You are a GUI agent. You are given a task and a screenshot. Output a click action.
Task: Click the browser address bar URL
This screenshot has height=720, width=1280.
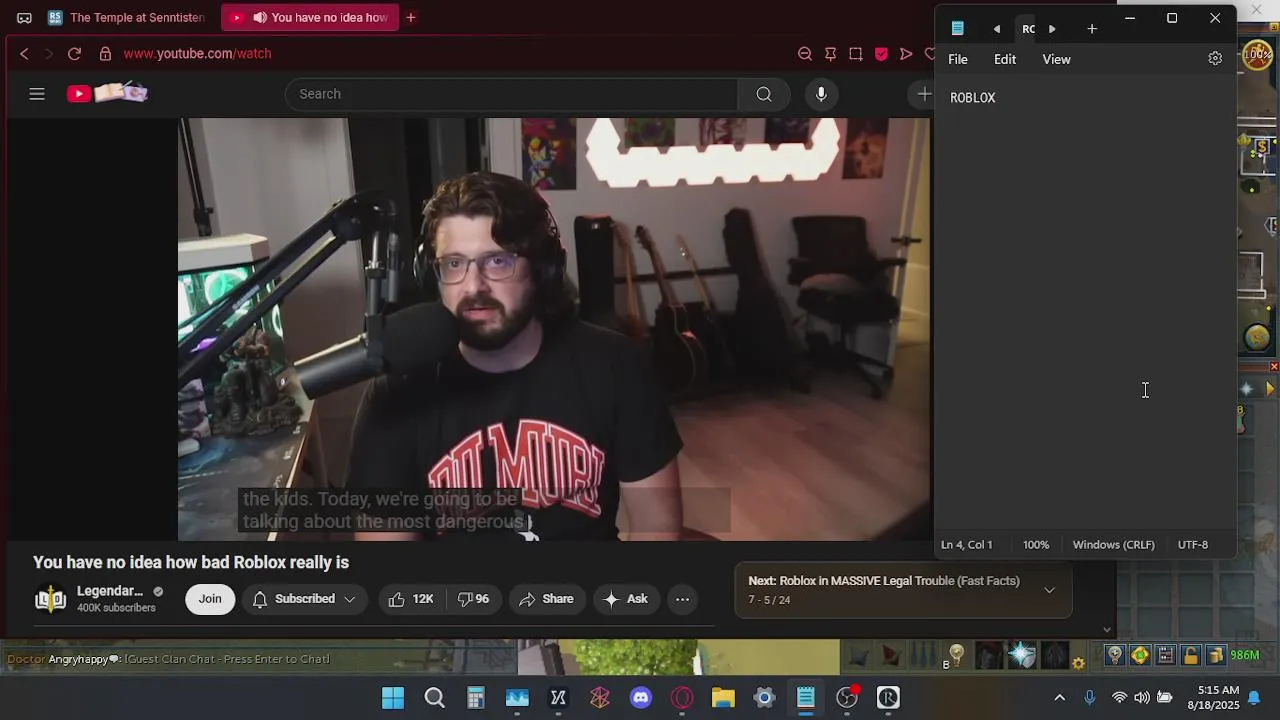click(x=198, y=54)
